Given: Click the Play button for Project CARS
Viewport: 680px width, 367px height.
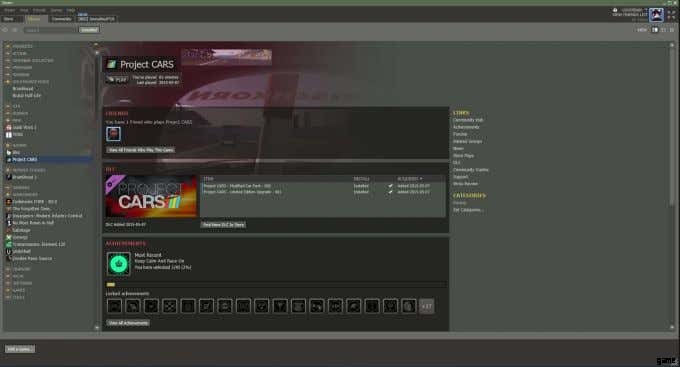Looking at the screenshot, I should (x=117, y=80).
